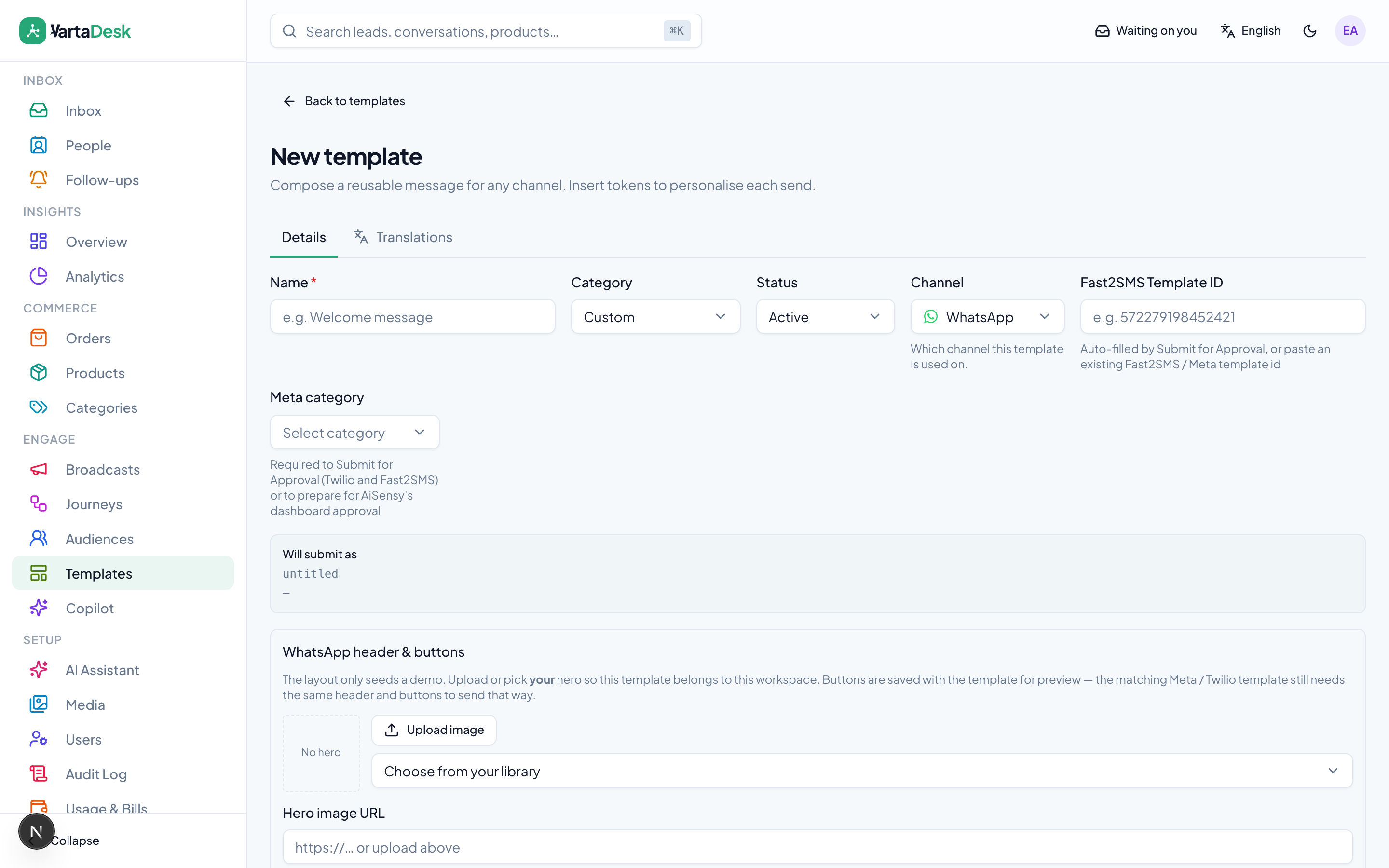
Task: Open the EA user avatar
Action: (1350, 31)
